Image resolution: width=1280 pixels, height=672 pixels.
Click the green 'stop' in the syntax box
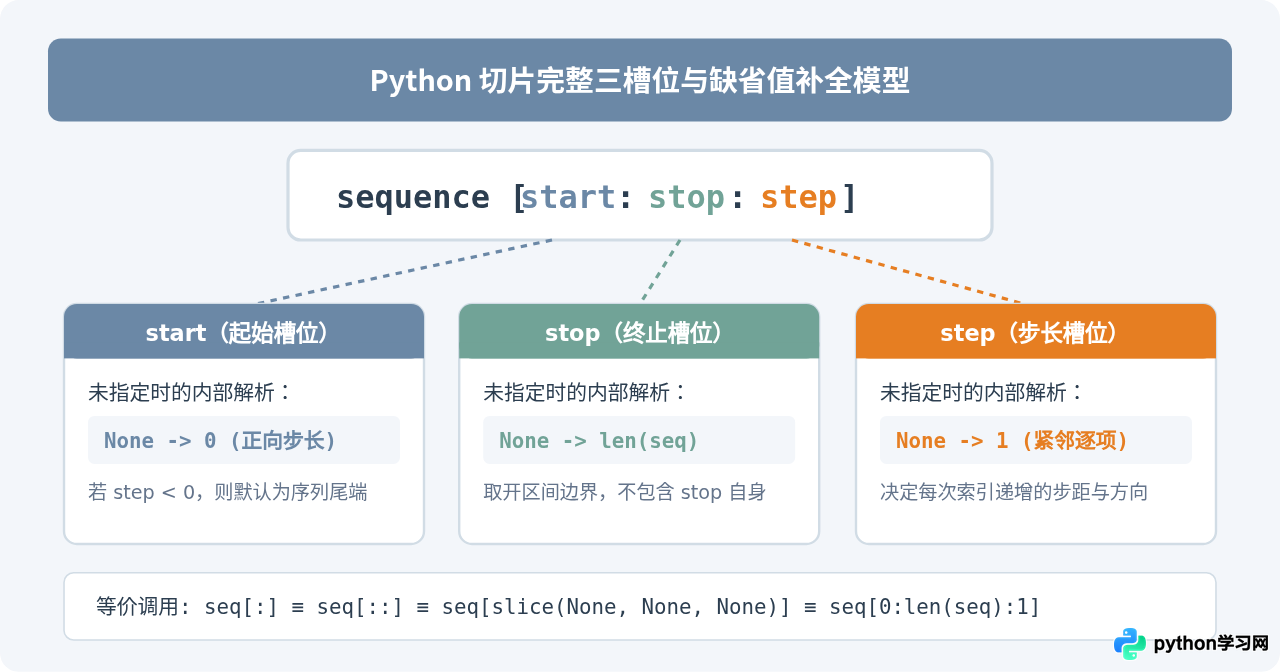[x=686, y=197]
